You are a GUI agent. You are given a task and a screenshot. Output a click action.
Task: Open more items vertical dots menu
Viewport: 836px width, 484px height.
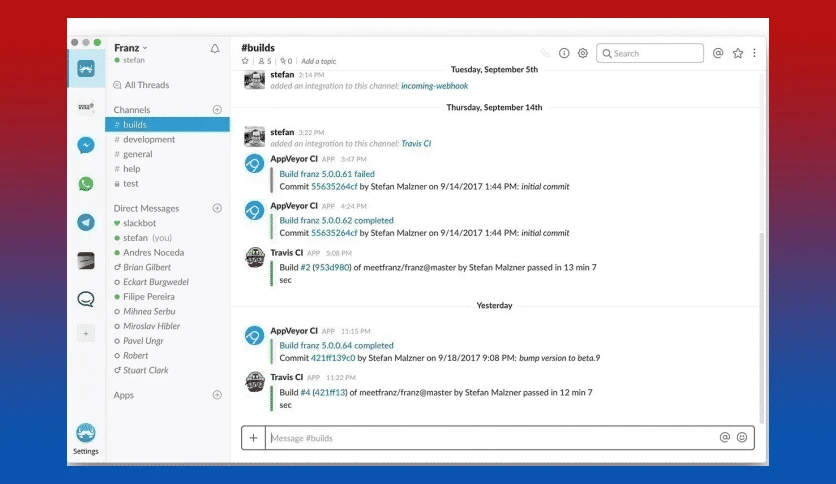point(754,53)
